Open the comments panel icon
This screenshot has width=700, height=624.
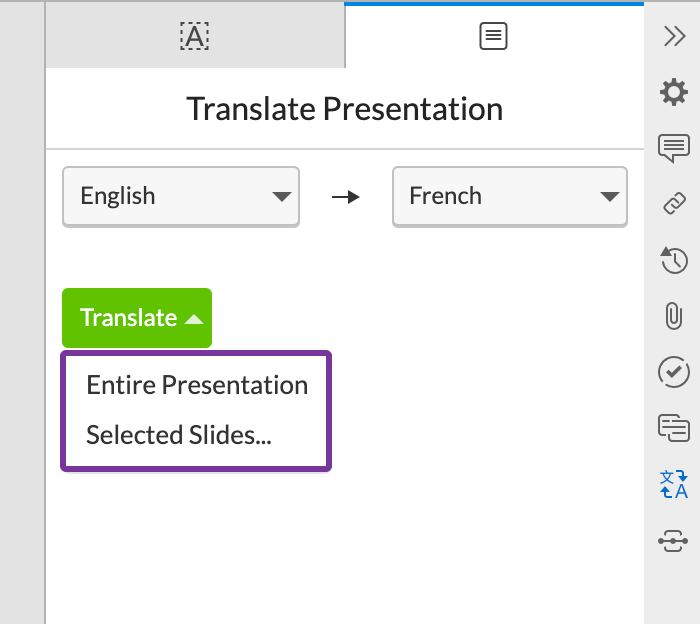pyautogui.click(x=674, y=148)
